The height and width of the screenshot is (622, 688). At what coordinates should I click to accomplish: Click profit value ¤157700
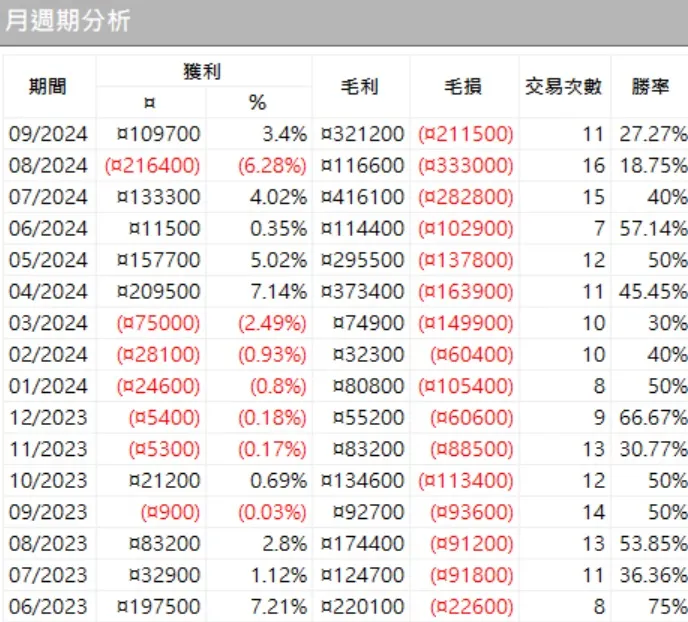(x=158, y=260)
